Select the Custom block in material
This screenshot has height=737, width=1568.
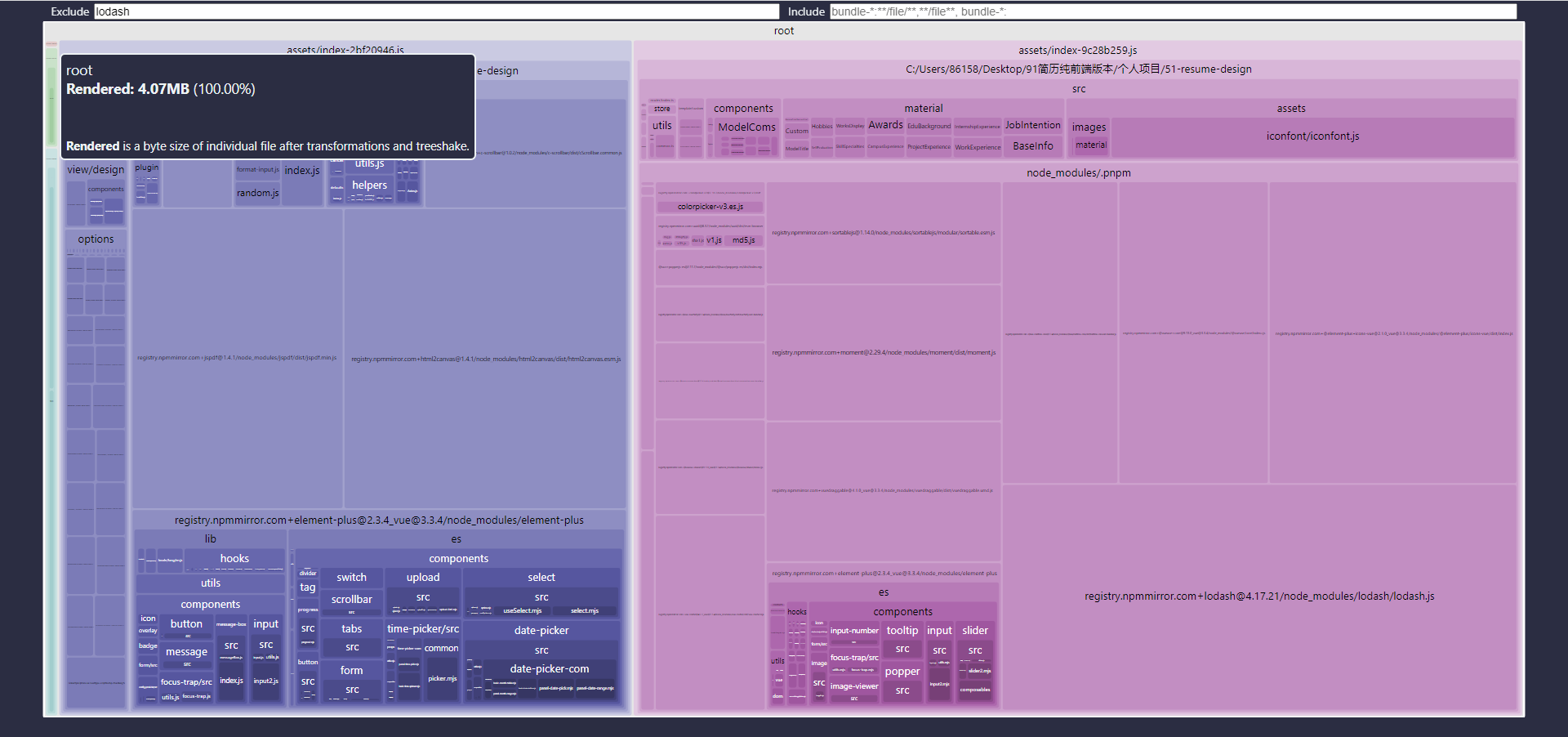796,132
